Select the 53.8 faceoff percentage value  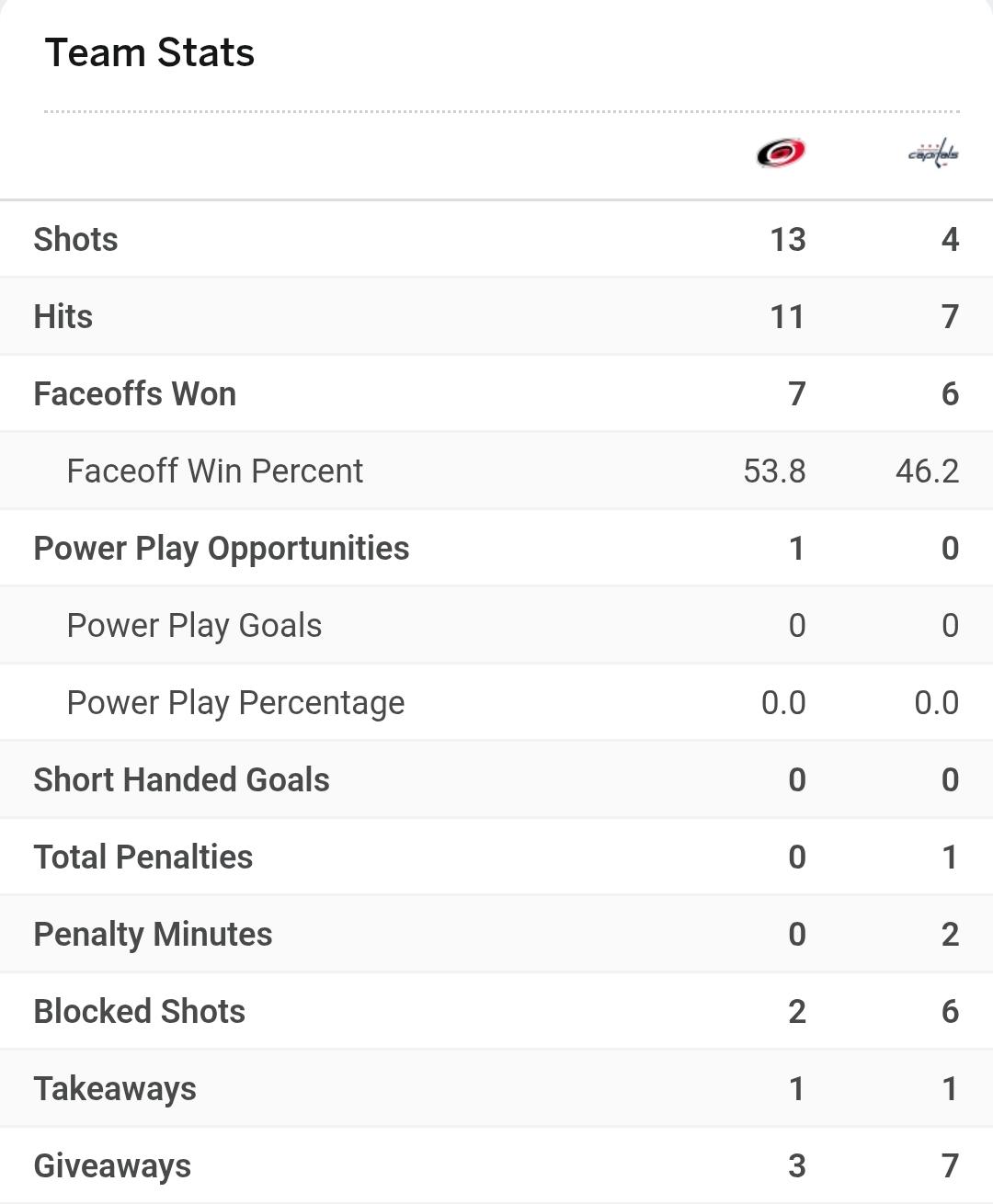774,471
